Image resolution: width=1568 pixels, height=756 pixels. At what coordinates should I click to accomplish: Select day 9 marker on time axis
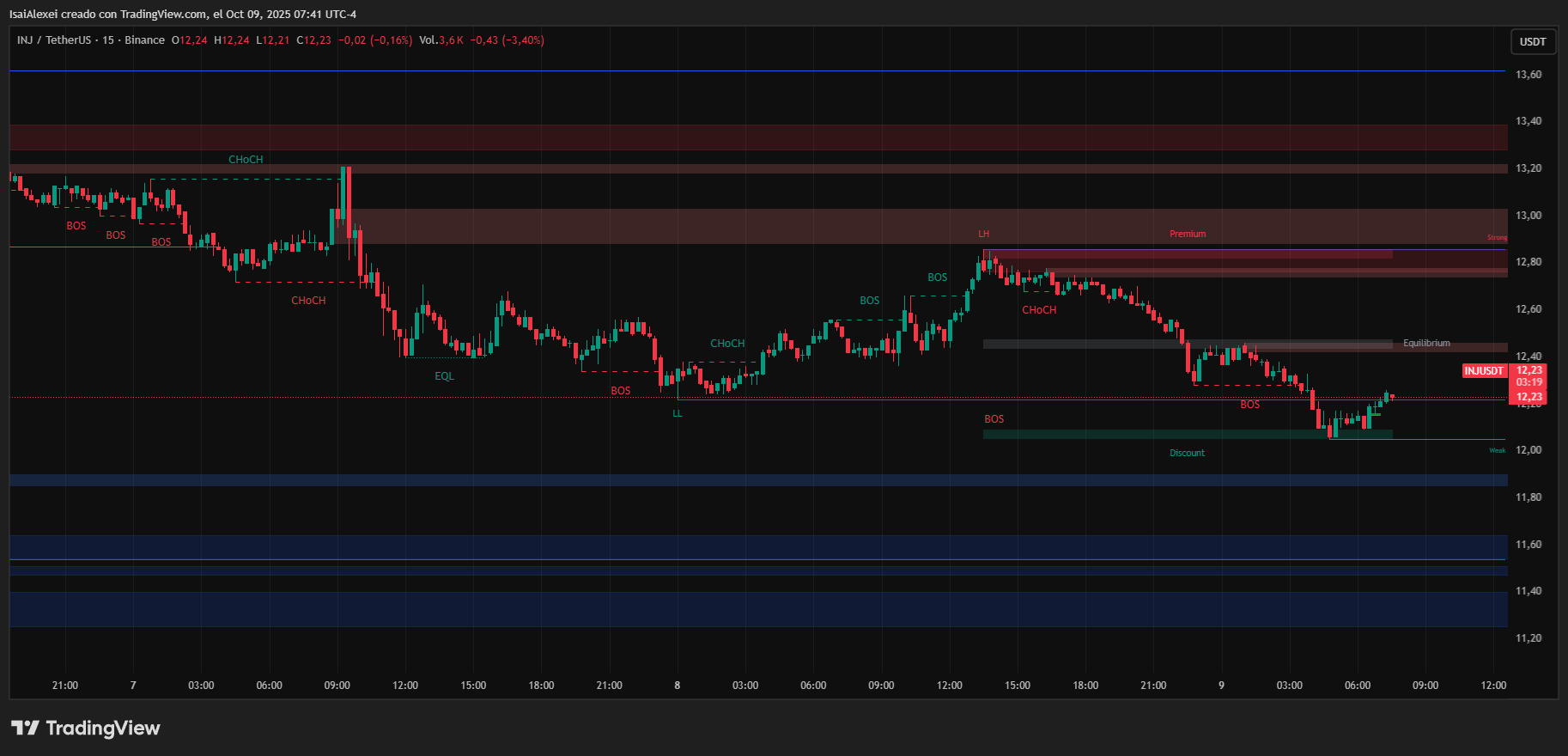[1221, 686]
